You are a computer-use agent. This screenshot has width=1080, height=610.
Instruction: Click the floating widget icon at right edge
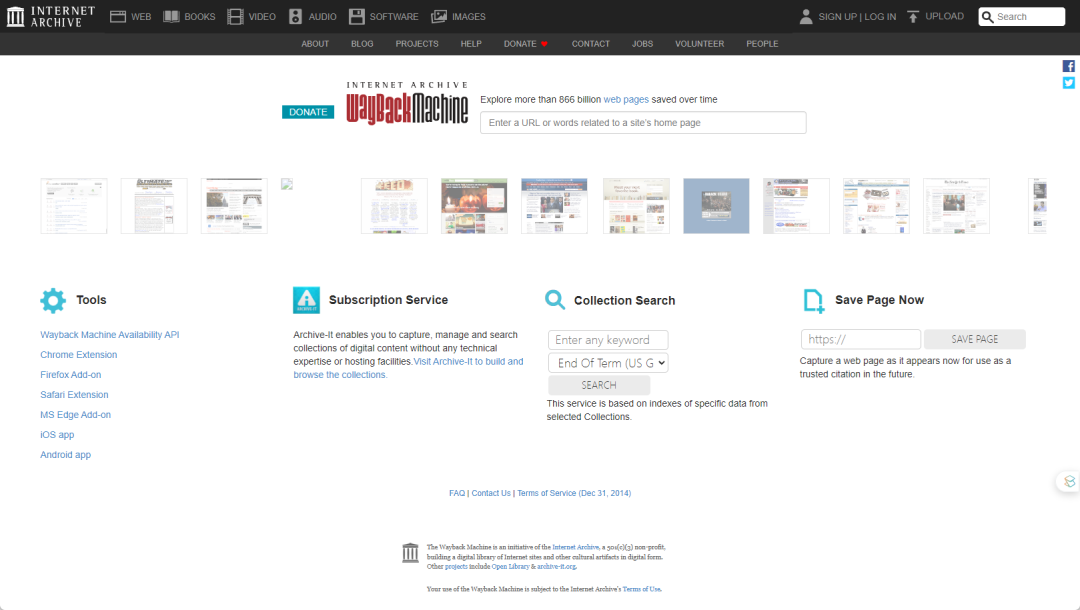pos(1069,481)
